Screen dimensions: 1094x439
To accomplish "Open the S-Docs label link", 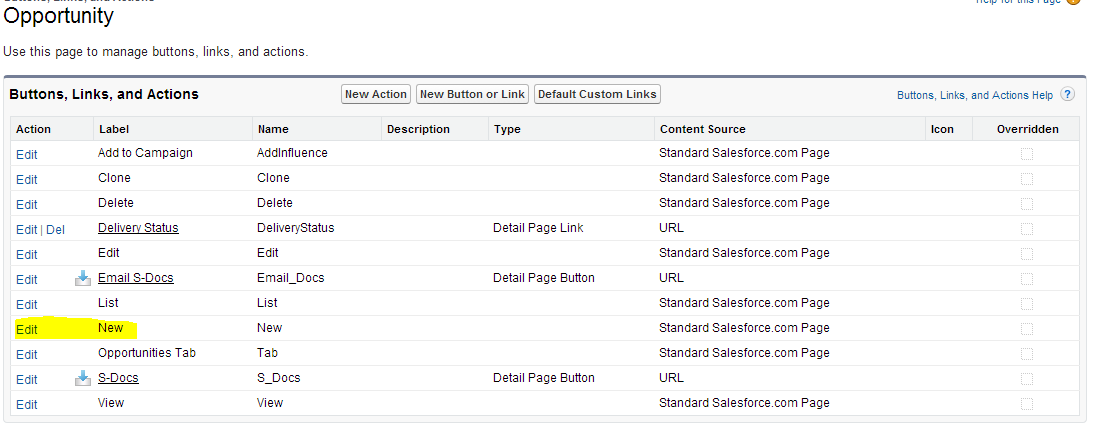I will pos(118,378).
